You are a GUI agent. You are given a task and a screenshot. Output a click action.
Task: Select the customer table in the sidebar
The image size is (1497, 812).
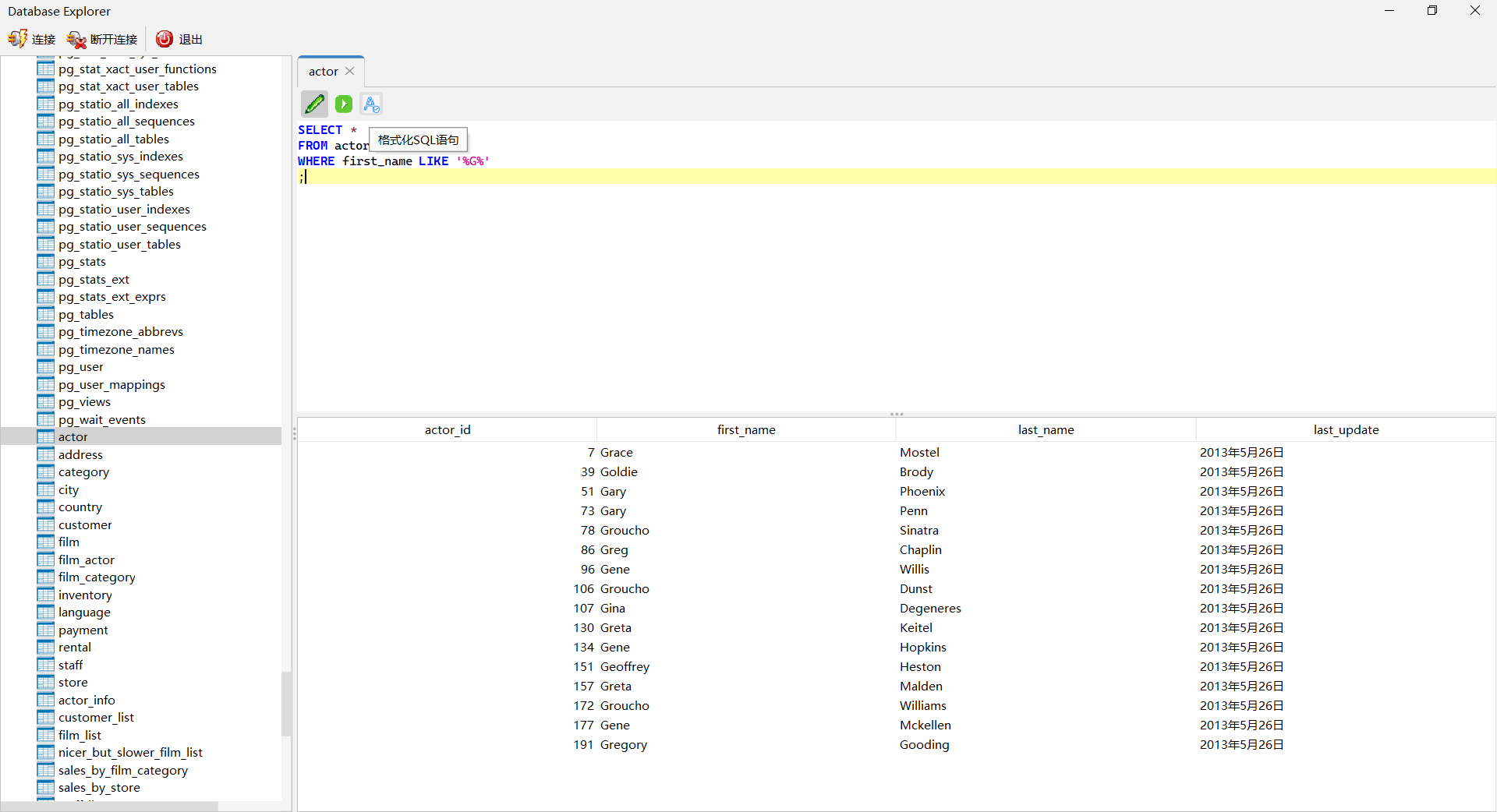pyautogui.click(x=83, y=524)
